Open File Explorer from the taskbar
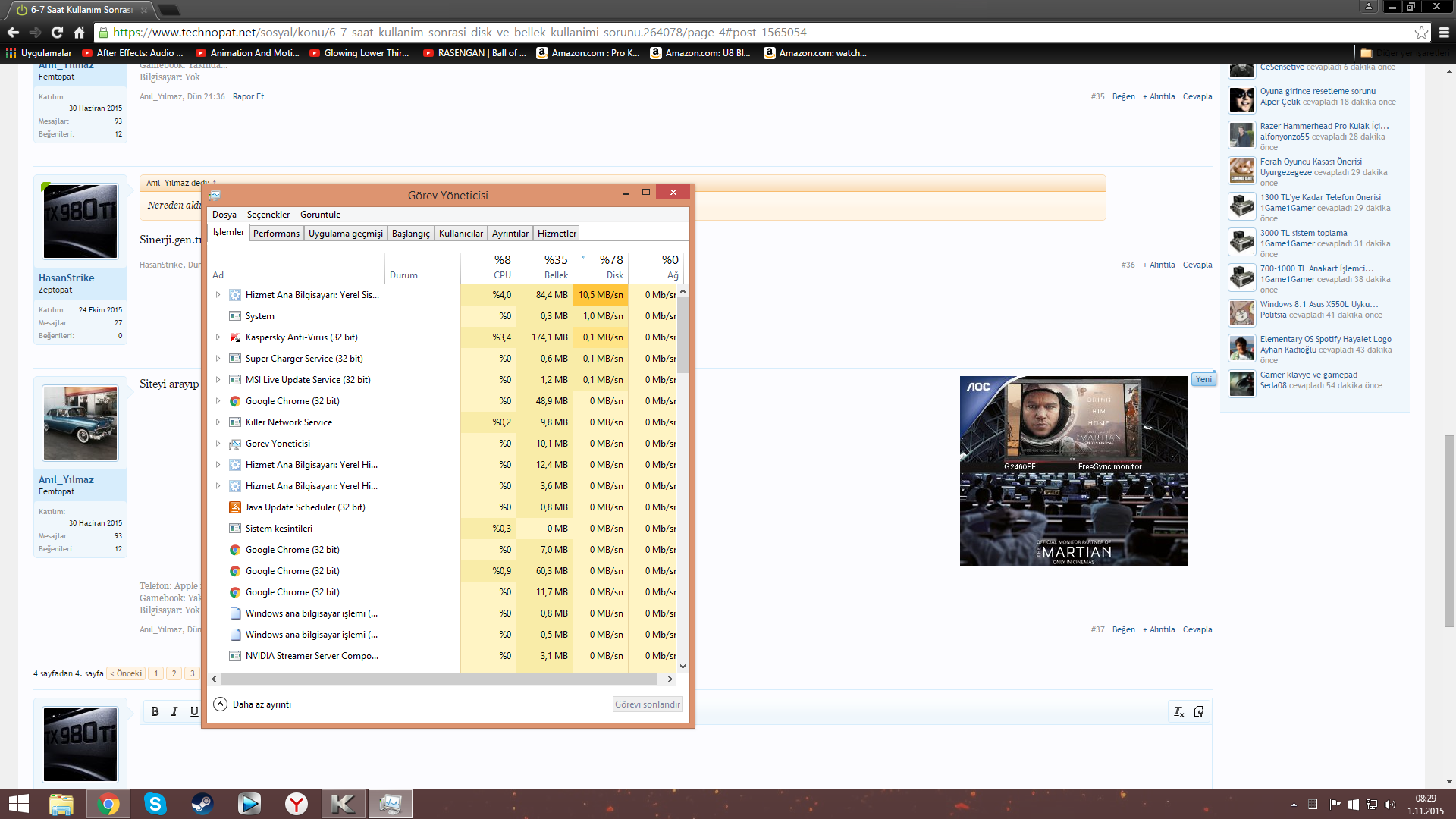The width and height of the screenshot is (1456, 819). (61, 804)
